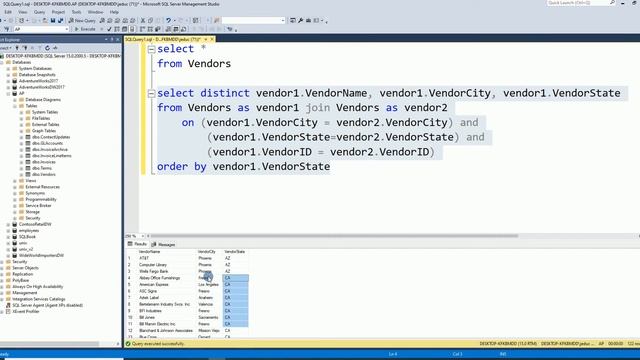Switch to the Messages tab
This screenshot has width=640, height=360.
point(163,244)
